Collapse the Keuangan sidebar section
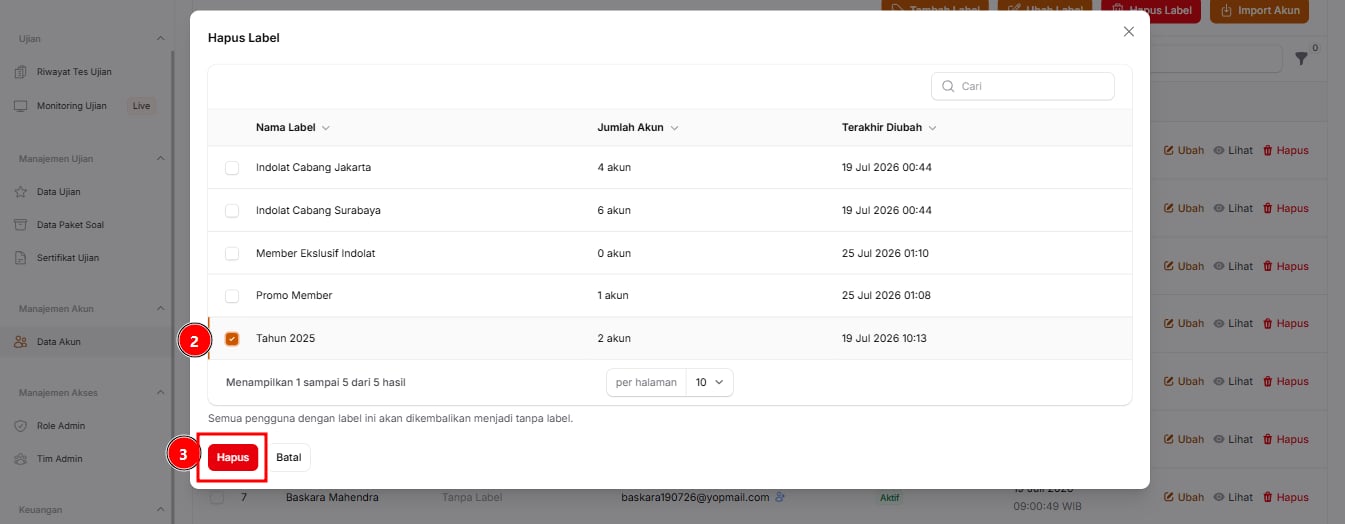 click(161, 509)
